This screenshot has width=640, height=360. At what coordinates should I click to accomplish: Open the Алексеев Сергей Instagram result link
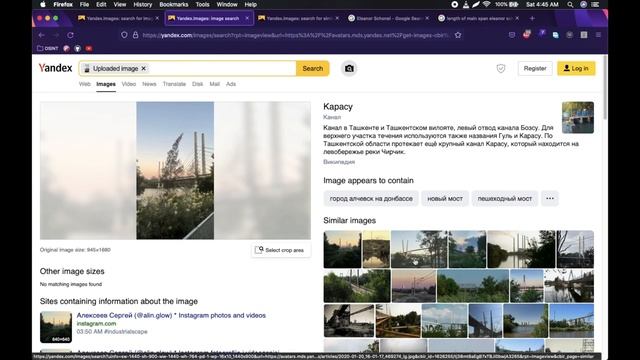click(x=171, y=316)
